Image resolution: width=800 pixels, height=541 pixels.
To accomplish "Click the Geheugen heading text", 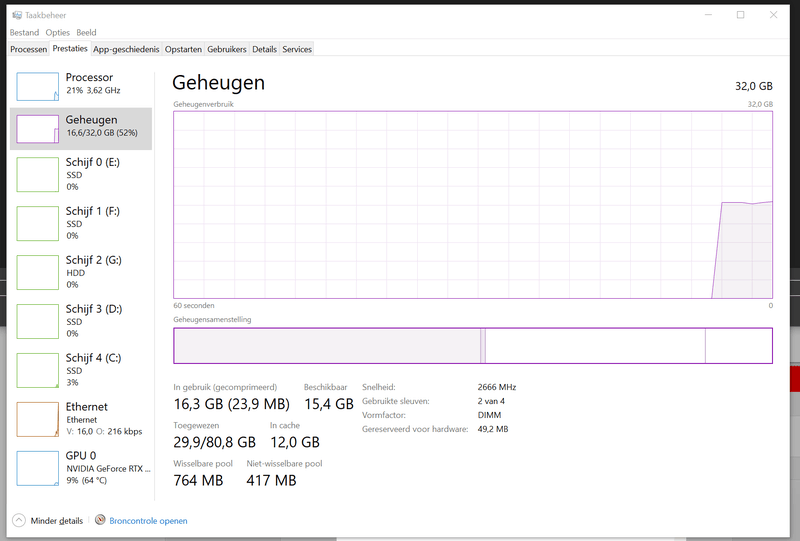I will (x=218, y=83).
